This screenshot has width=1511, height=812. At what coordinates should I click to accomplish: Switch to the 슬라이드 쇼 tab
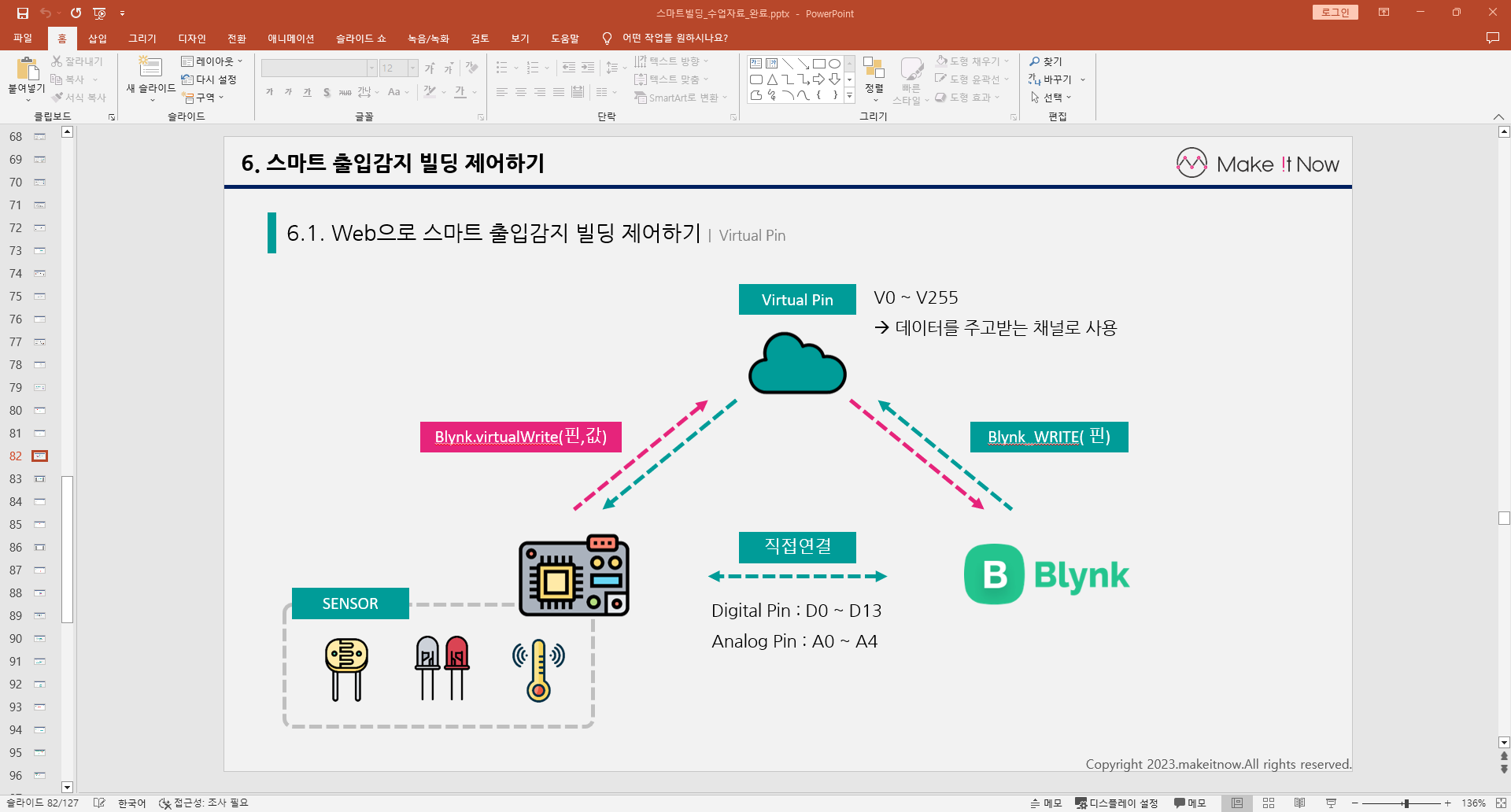[x=361, y=38]
